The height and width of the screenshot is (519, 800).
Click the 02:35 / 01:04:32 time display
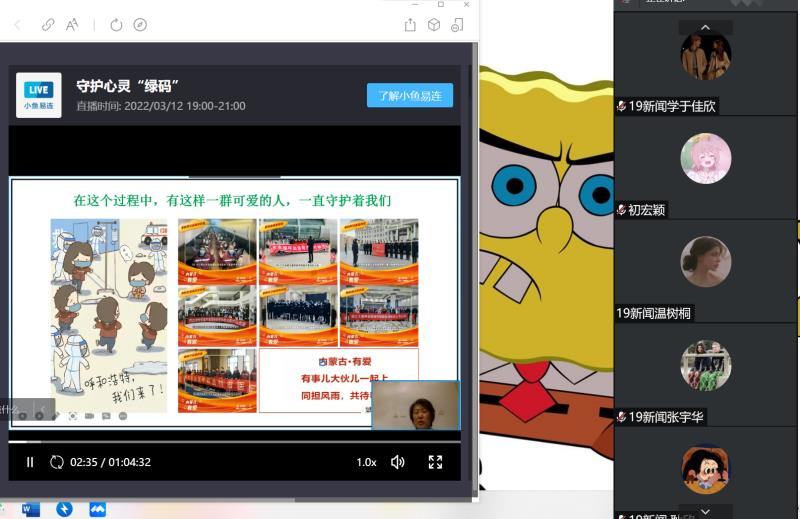coord(110,462)
